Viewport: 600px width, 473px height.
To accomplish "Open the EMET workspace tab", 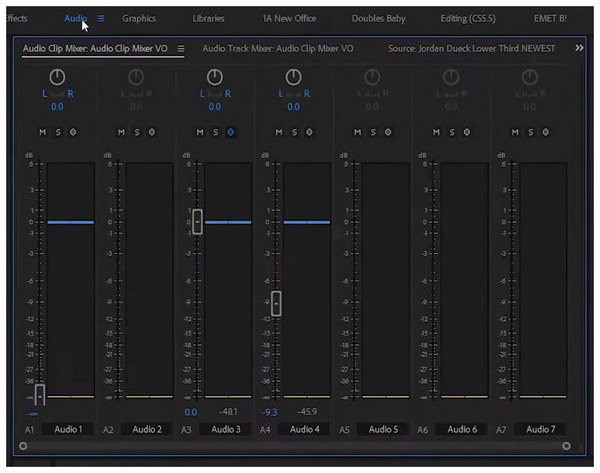I will coord(550,18).
